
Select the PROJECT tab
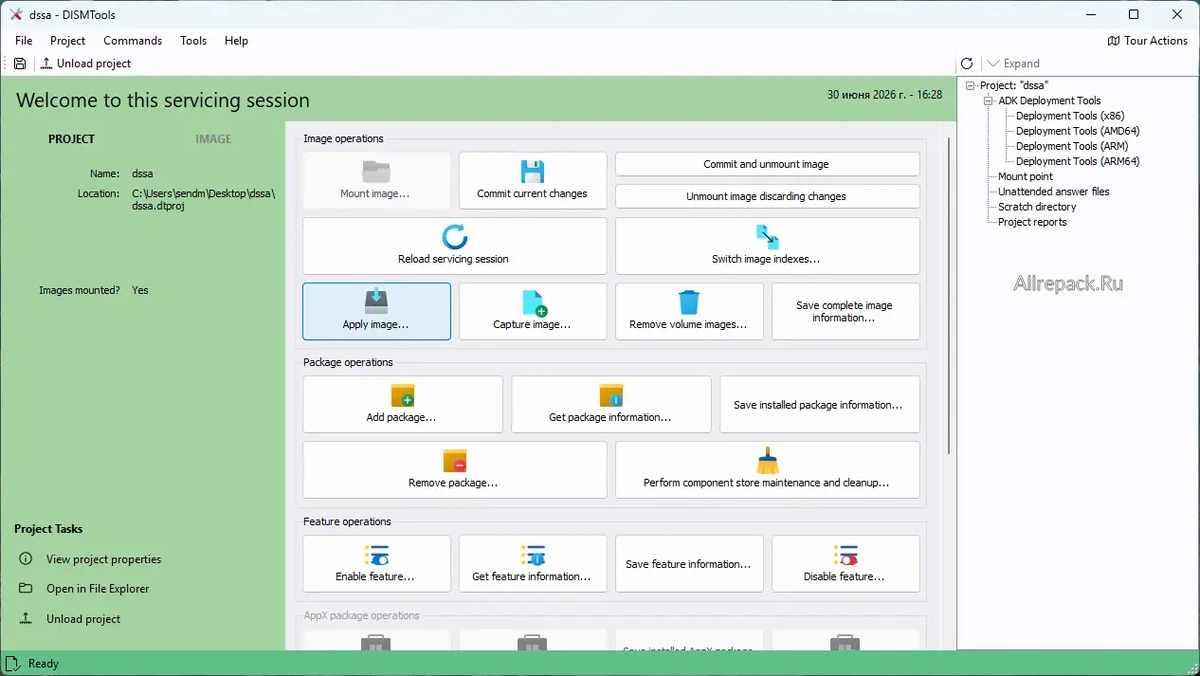coord(72,139)
